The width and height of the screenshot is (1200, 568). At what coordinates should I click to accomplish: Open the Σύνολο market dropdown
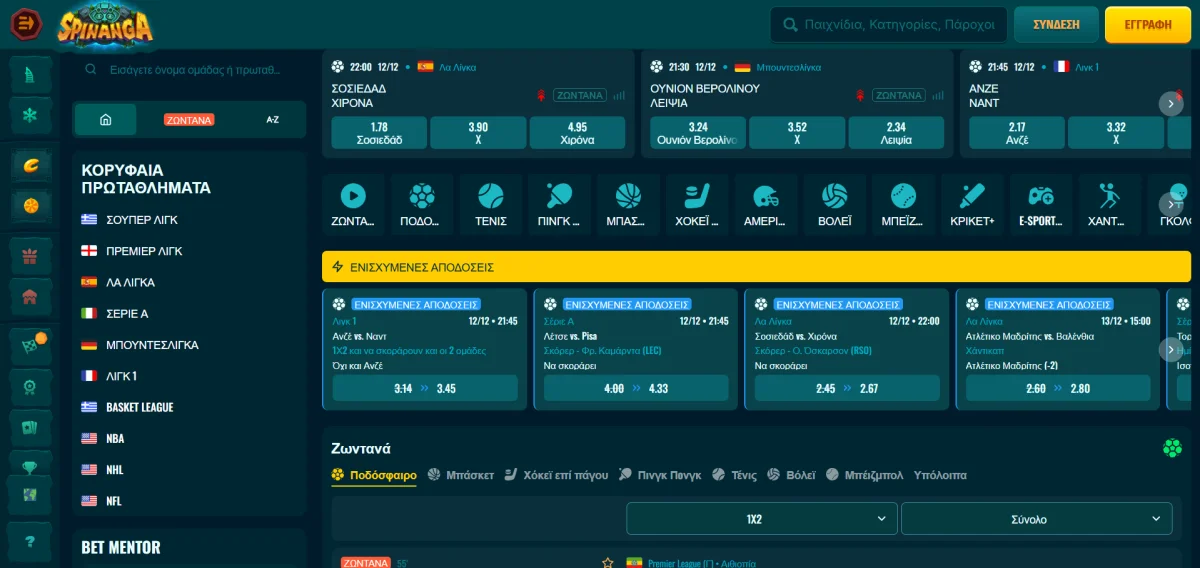pyautogui.click(x=1037, y=519)
